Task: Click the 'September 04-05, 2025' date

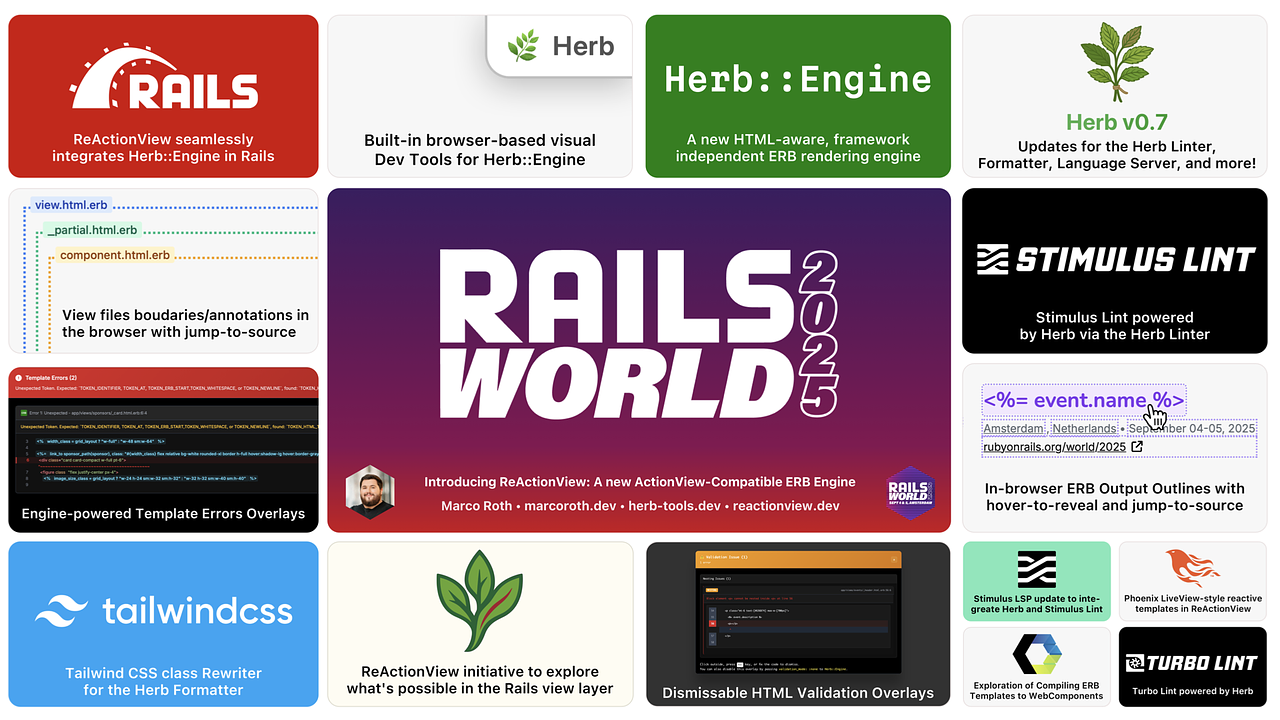Action: (1192, 428)
